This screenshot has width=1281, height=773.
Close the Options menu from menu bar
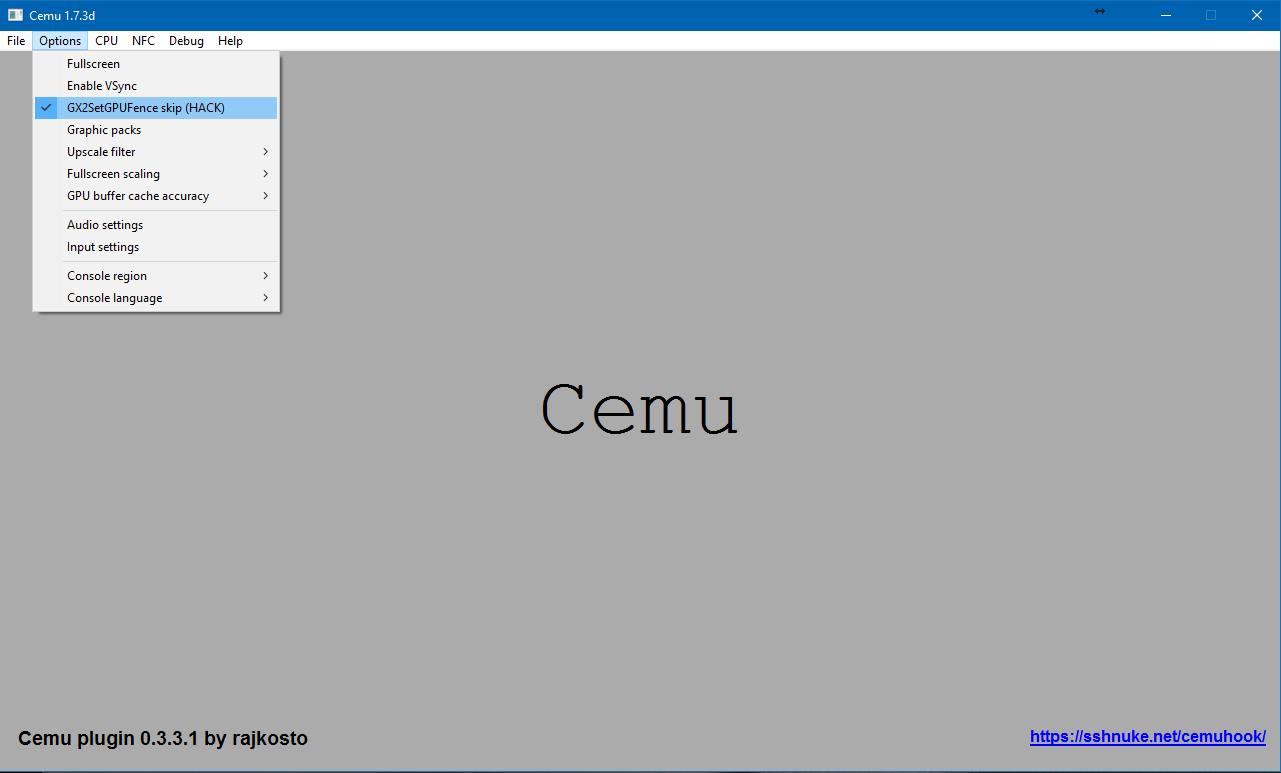60,41
